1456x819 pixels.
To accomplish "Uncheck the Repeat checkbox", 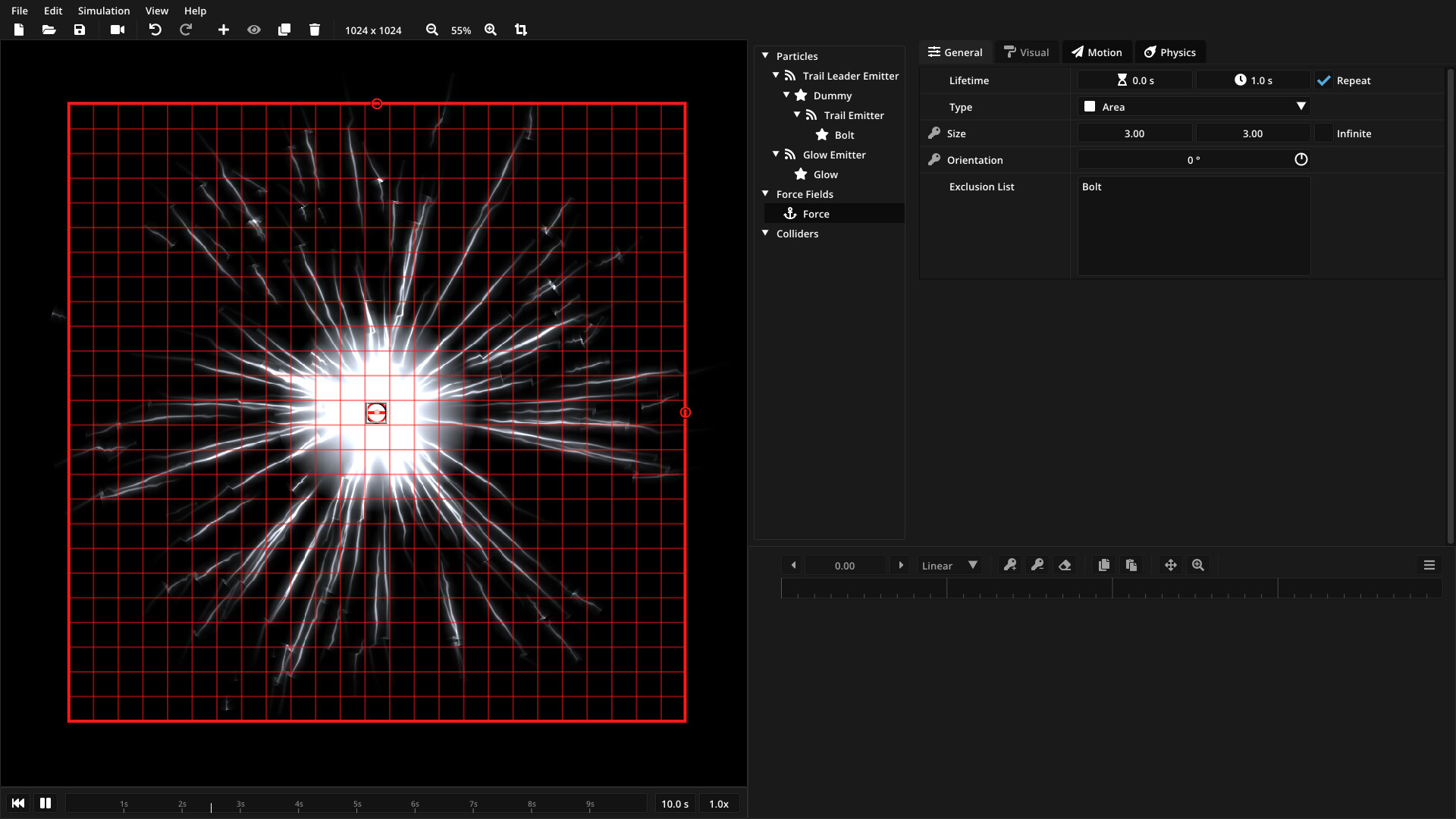I will [1324, 80].
